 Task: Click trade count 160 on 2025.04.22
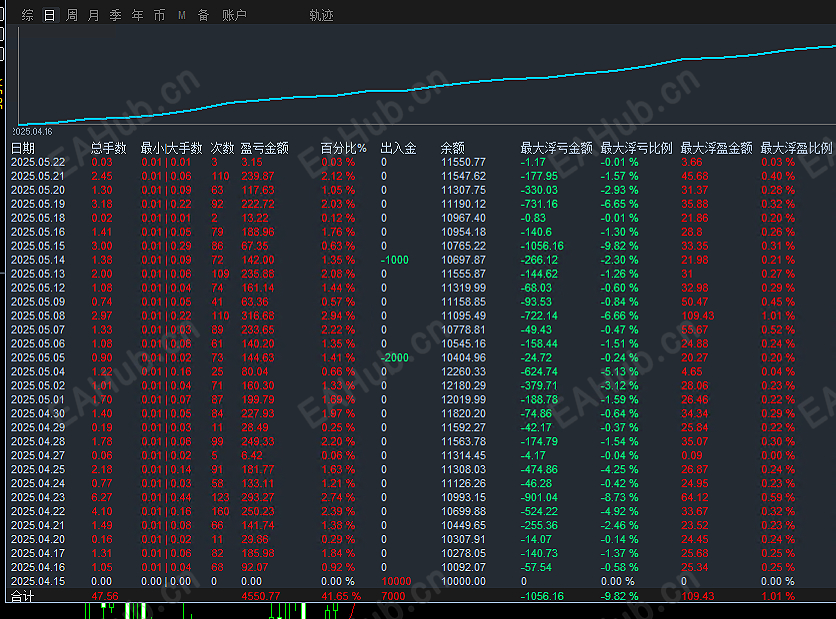pyautogui.click(x=220, y=511)
